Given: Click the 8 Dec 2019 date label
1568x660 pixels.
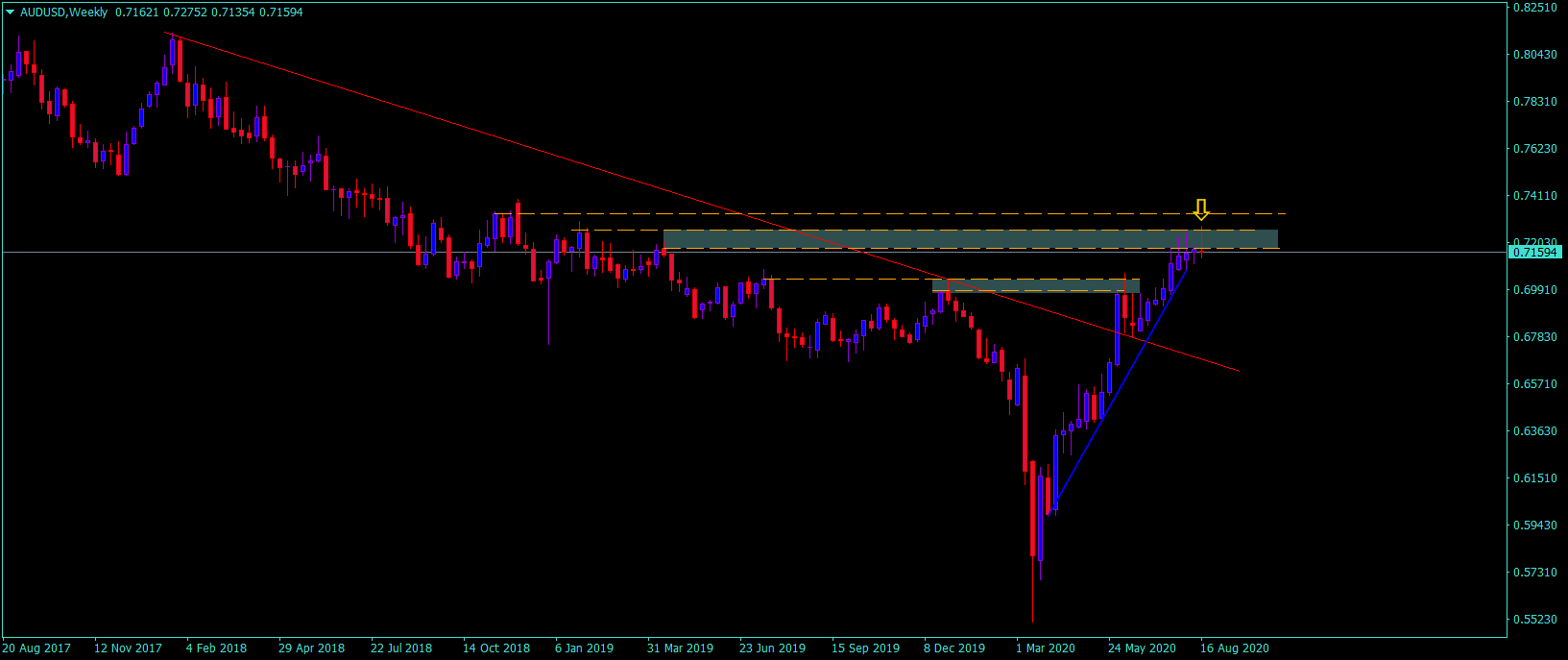Looking at the screenshot, I should pos(954,648).
